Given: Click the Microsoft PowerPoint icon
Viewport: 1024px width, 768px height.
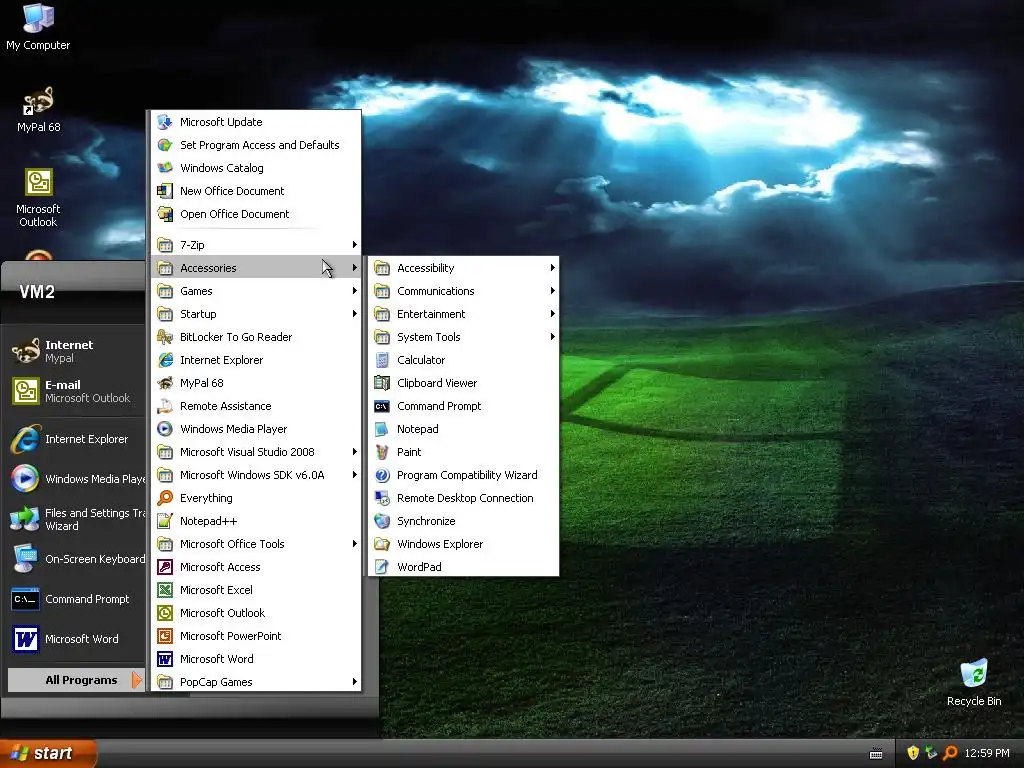Looking at the screenshot, I should pyautogui.click(x=165, y=635).
